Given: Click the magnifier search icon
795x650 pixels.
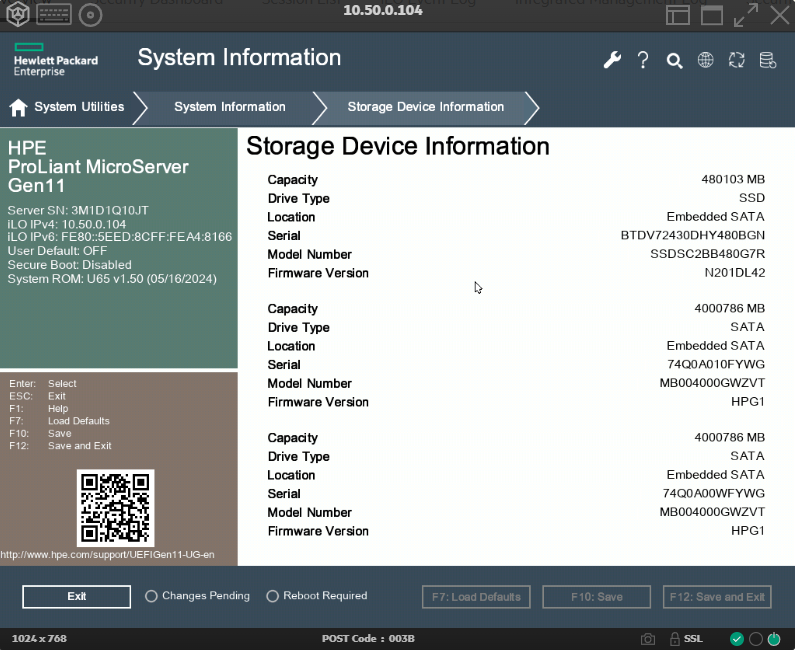Looking at the screenshot, I should coord(674,61).
